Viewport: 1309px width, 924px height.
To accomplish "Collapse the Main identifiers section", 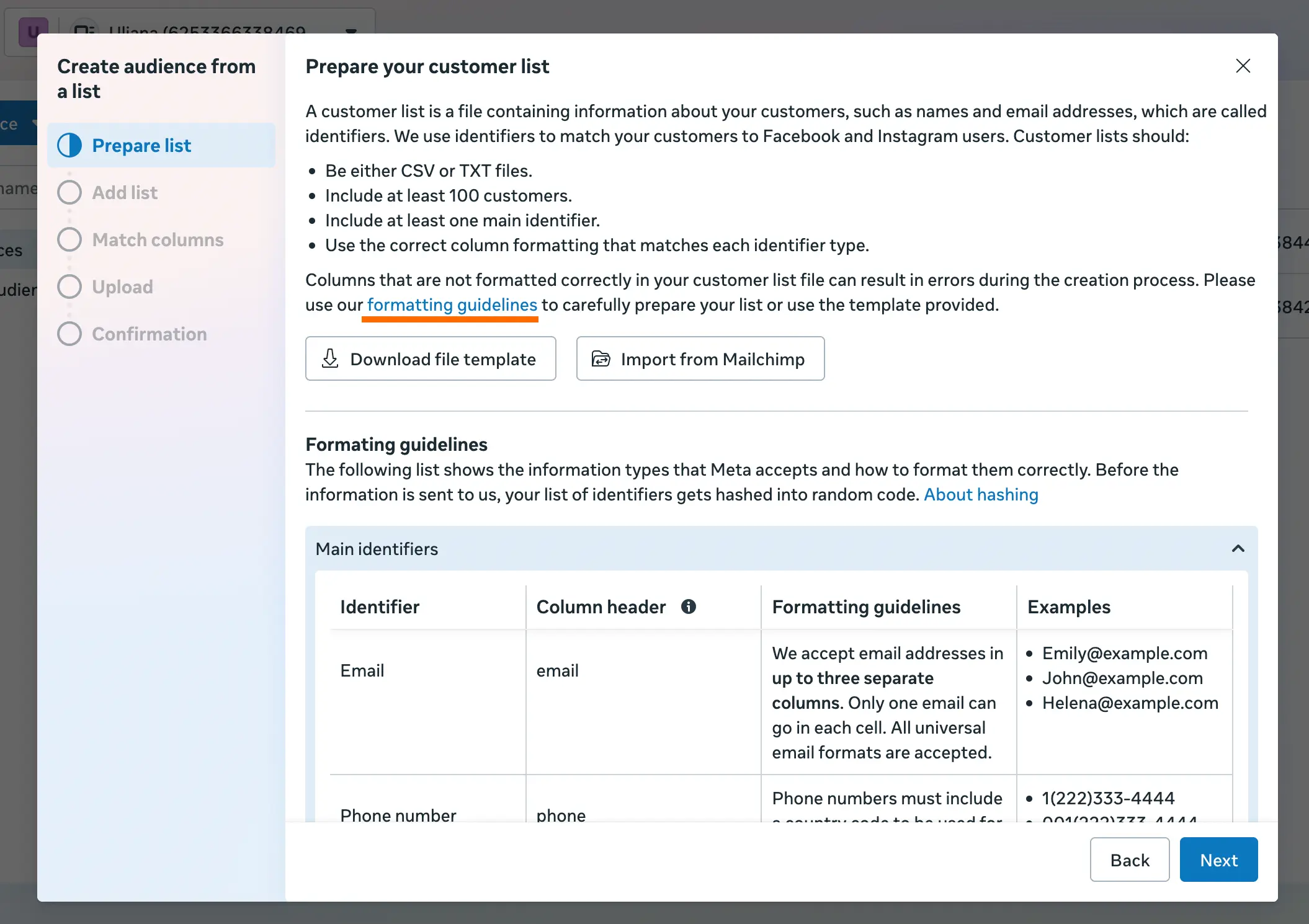I will (x=1238, y=549).
